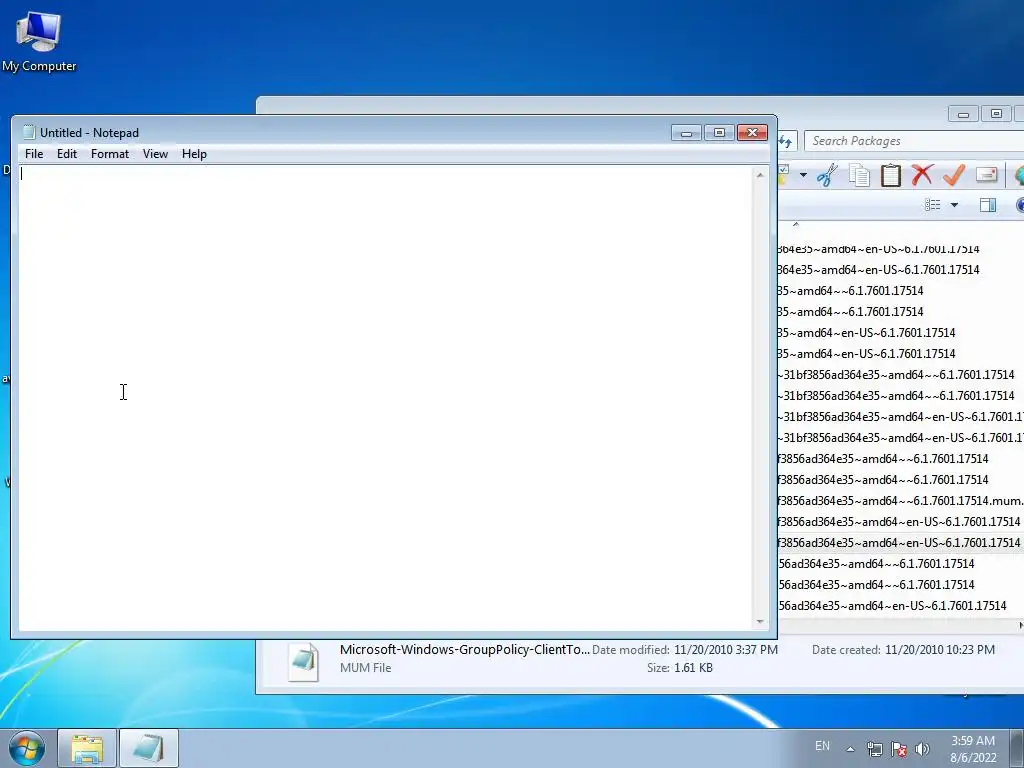
Task: Click the red X Delete icon
Action: (x=922, y=175)
